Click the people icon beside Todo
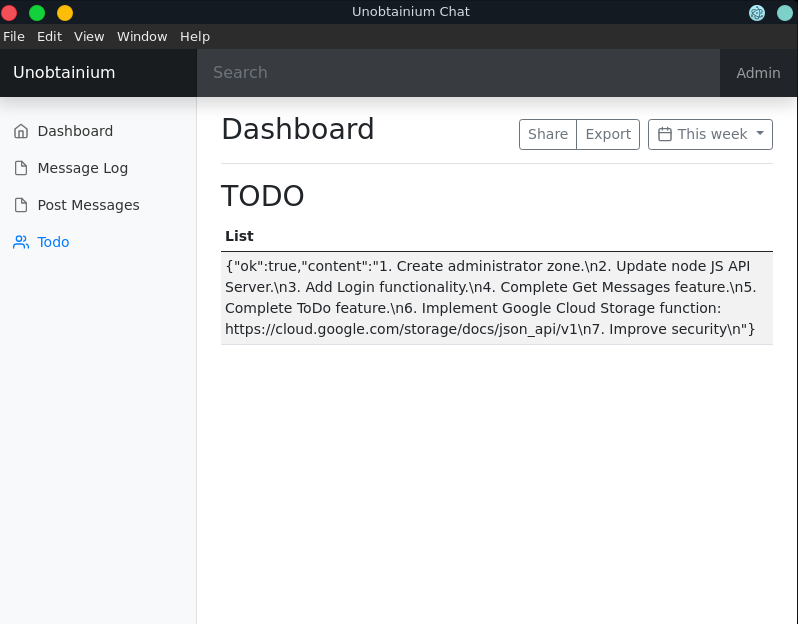Image resolution: width=798 pixels, height=624 pixels. click(x=21, y=242)
